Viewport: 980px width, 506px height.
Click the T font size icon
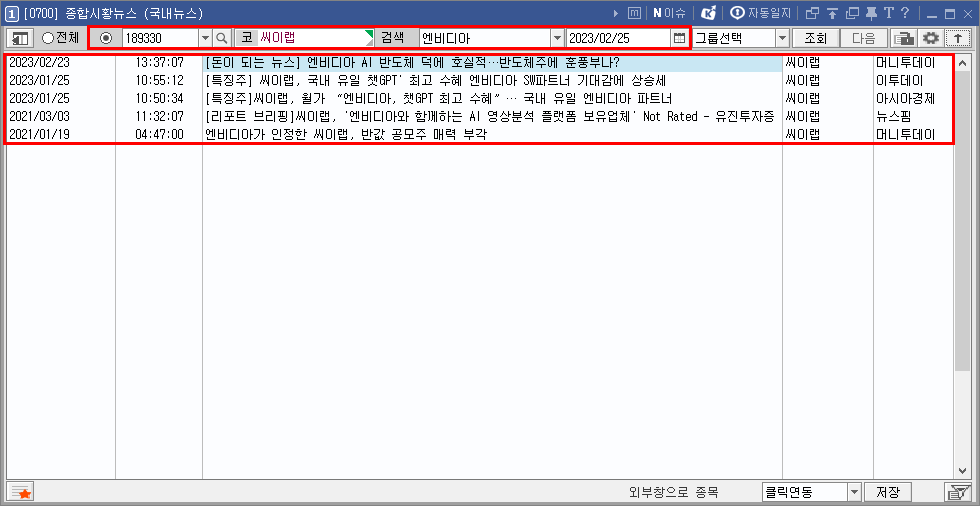pyautogui.click(x=888, y=13)
